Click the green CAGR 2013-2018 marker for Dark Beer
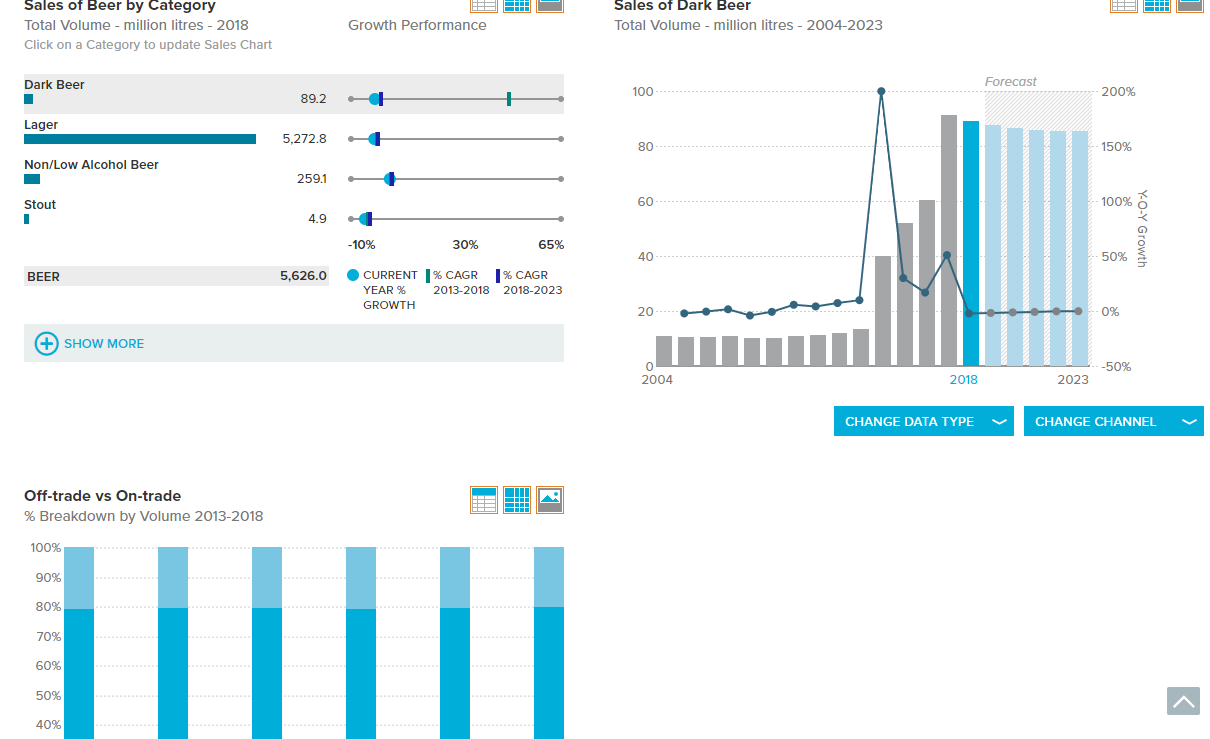The height and width of the screenshot is (739, 1210). point(509,99)
